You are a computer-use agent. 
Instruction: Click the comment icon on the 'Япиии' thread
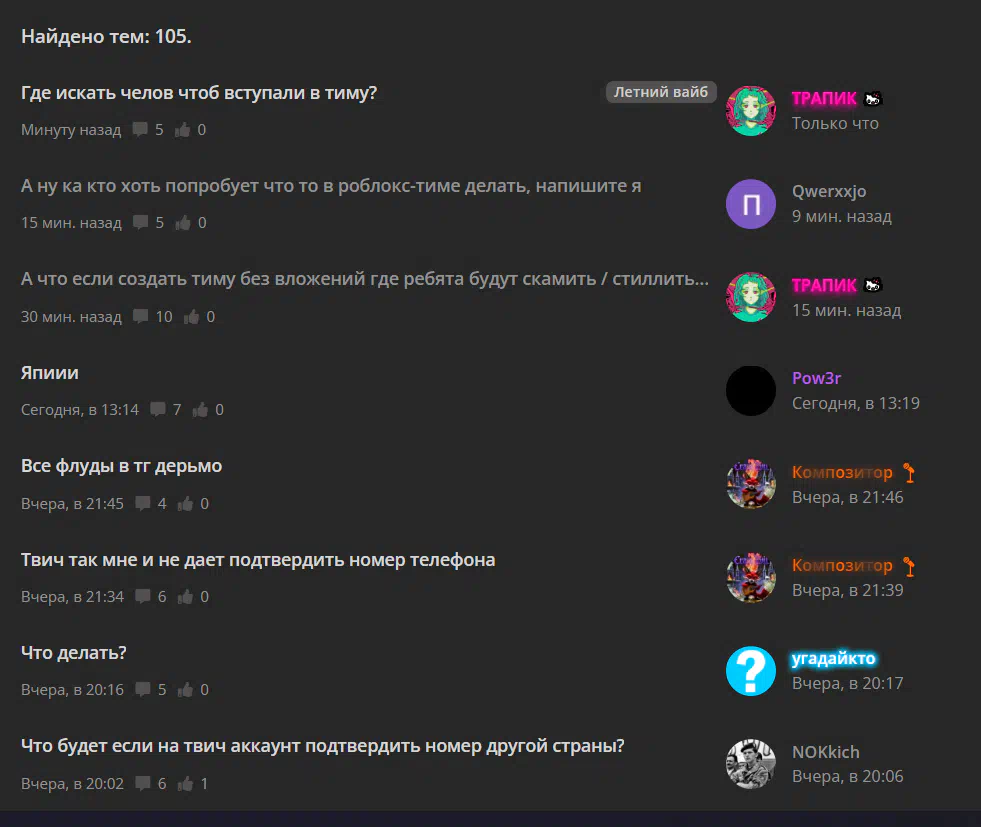tap(158, 409)
